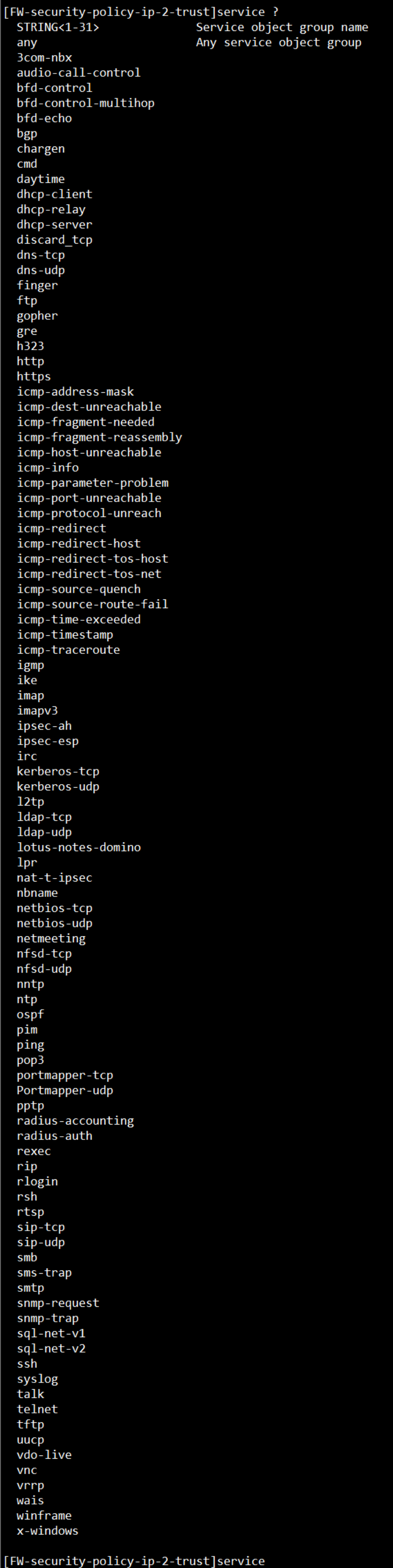The height and width of the screenshot is (1568, 393).
Task: Select the 'sql-net-v2' entry
Action: coord(51,1348)
